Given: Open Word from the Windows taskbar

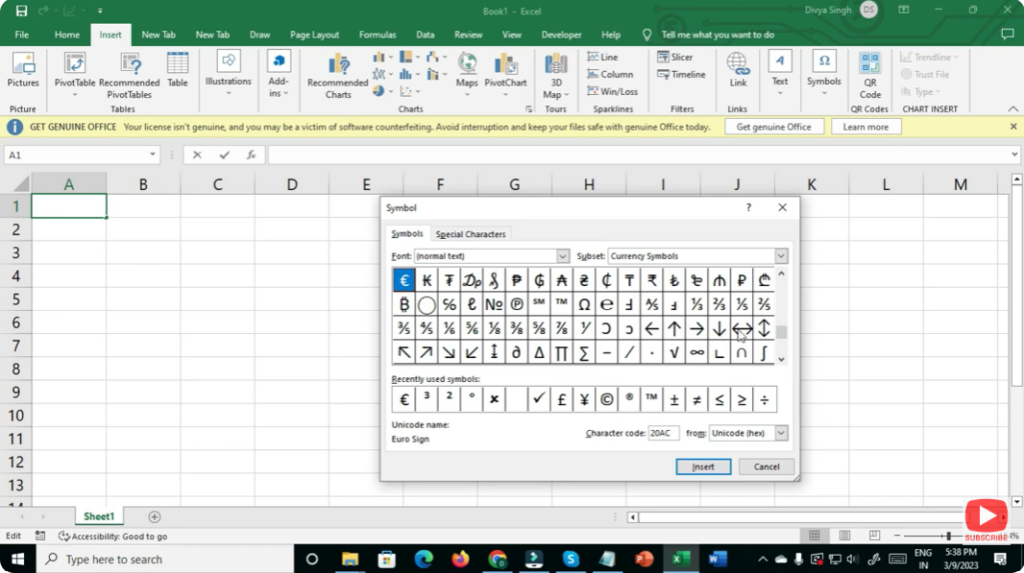Looking at the screenshot, I should pyautogui.click(x=717, y=559).
